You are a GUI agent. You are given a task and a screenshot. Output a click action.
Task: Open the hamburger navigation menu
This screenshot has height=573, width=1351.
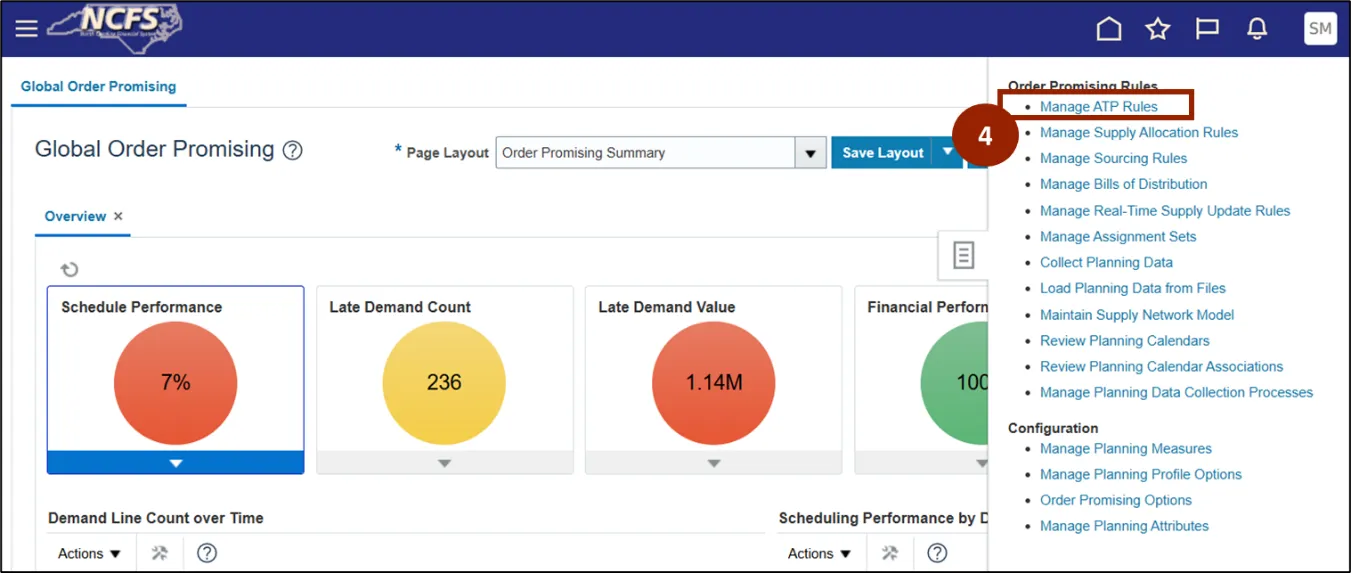(x=26, y=29)
